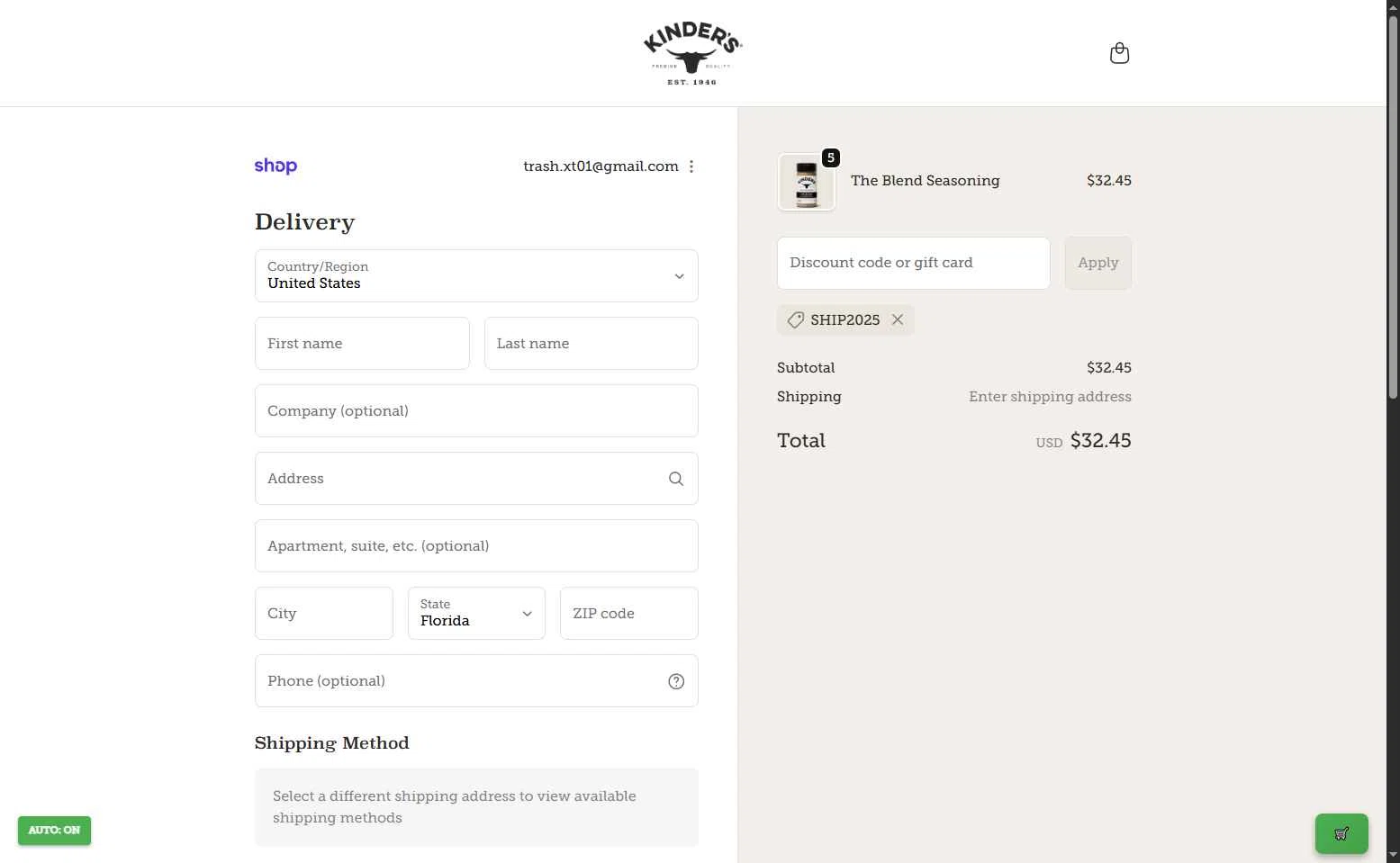Click the Apartment, suite, etc. field
Viewport: 1400px width, 863px height.
[476, 545]
